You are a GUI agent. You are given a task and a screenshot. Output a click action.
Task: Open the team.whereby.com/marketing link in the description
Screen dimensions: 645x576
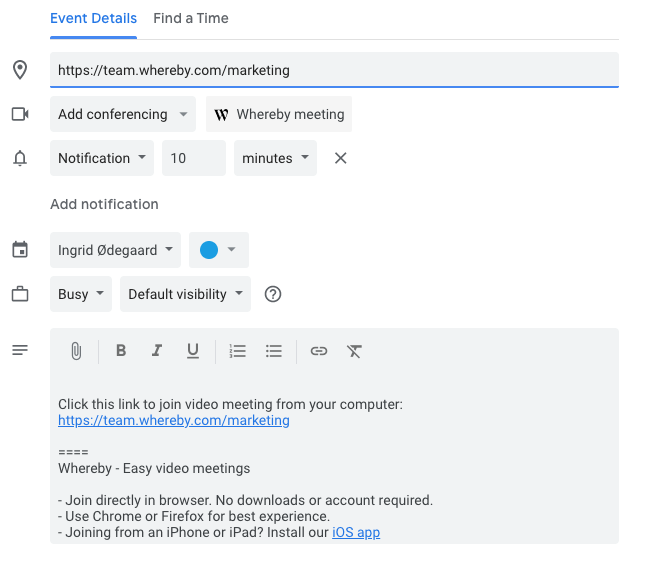tap(174, 420)
